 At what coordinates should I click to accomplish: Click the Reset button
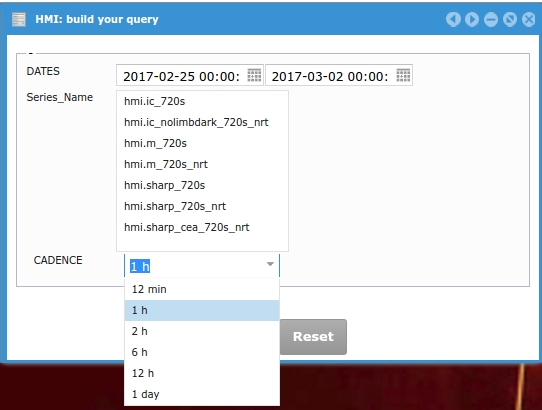coord(313,337)
